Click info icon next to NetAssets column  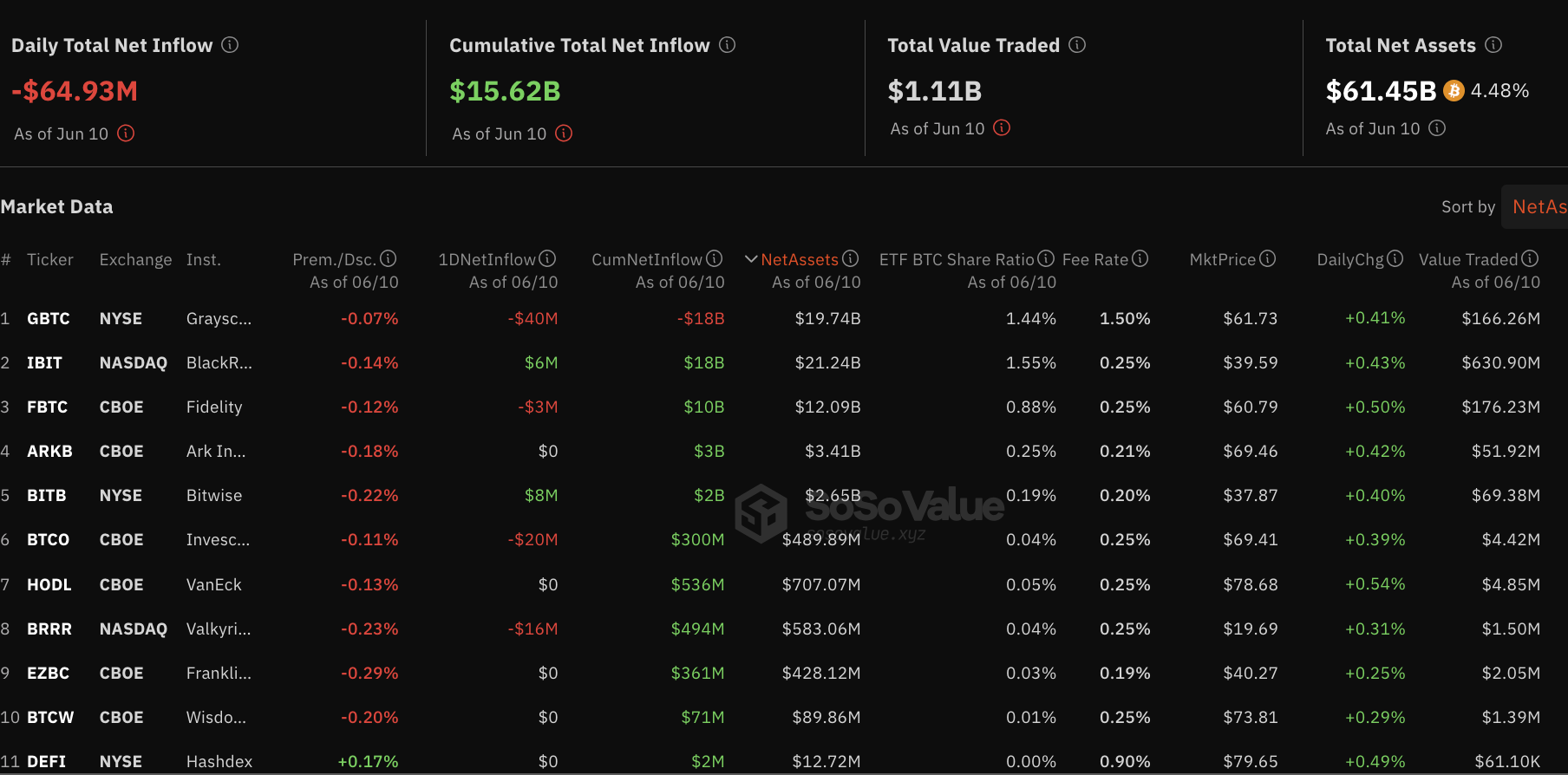(851, 258)
